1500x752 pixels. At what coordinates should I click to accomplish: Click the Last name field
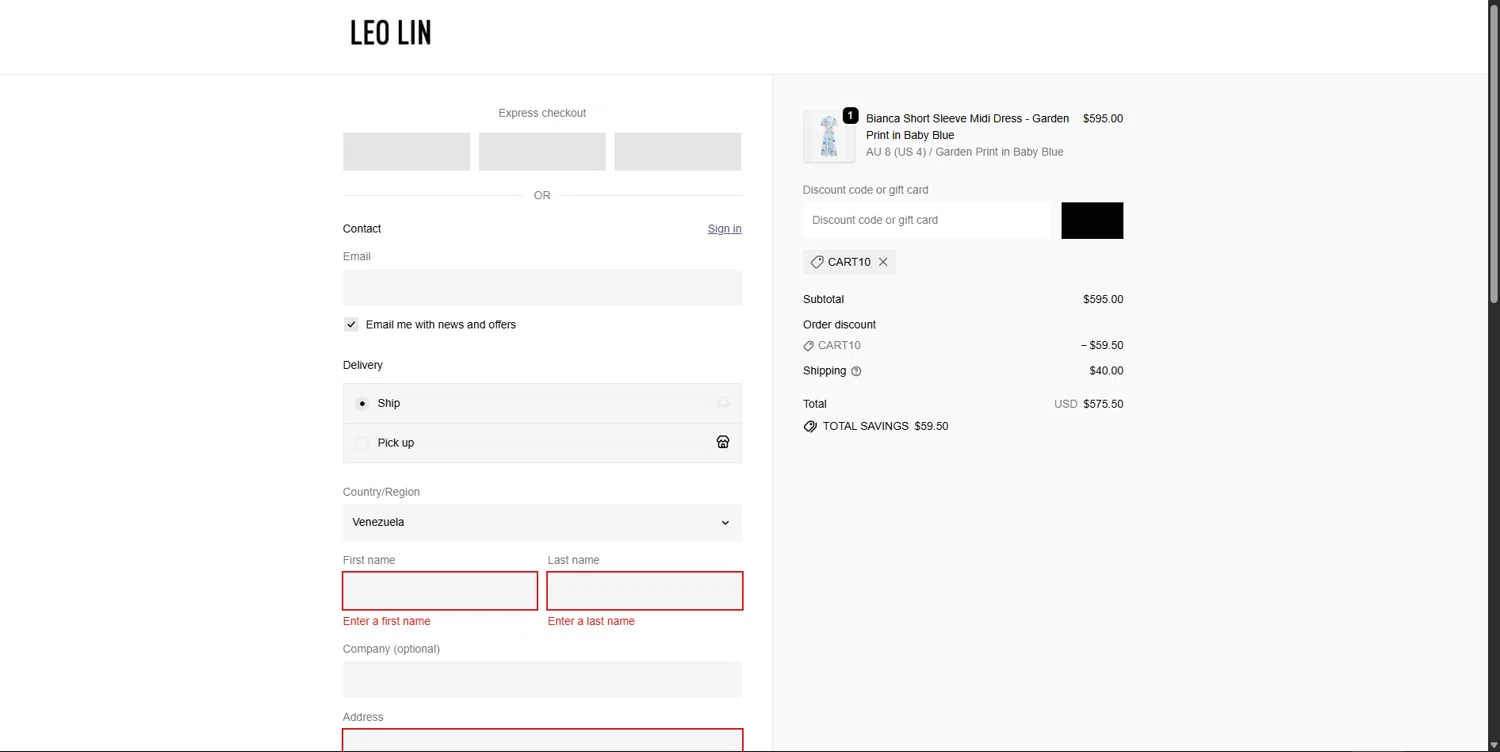click(x=645, y=591)
